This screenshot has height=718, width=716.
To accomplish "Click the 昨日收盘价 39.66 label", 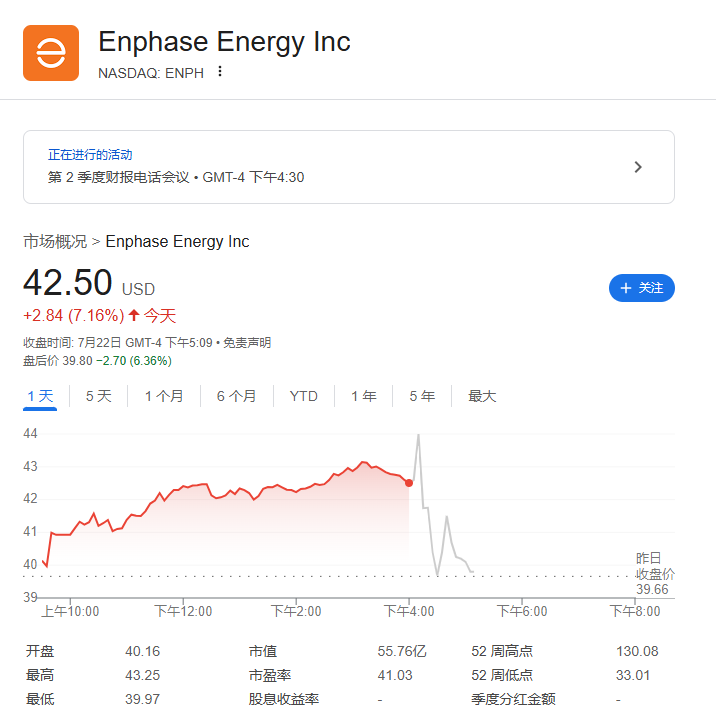I will click(654, 574).
